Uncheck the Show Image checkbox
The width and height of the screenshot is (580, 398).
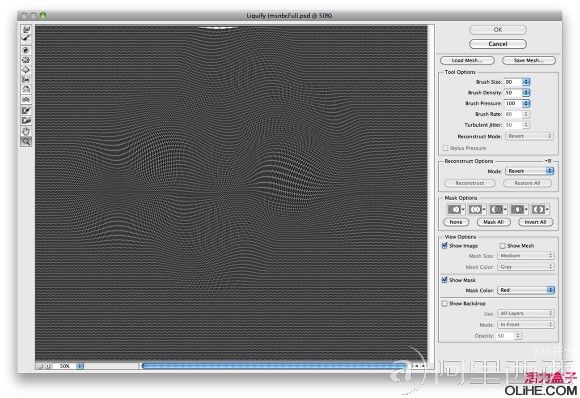point(445,245)
